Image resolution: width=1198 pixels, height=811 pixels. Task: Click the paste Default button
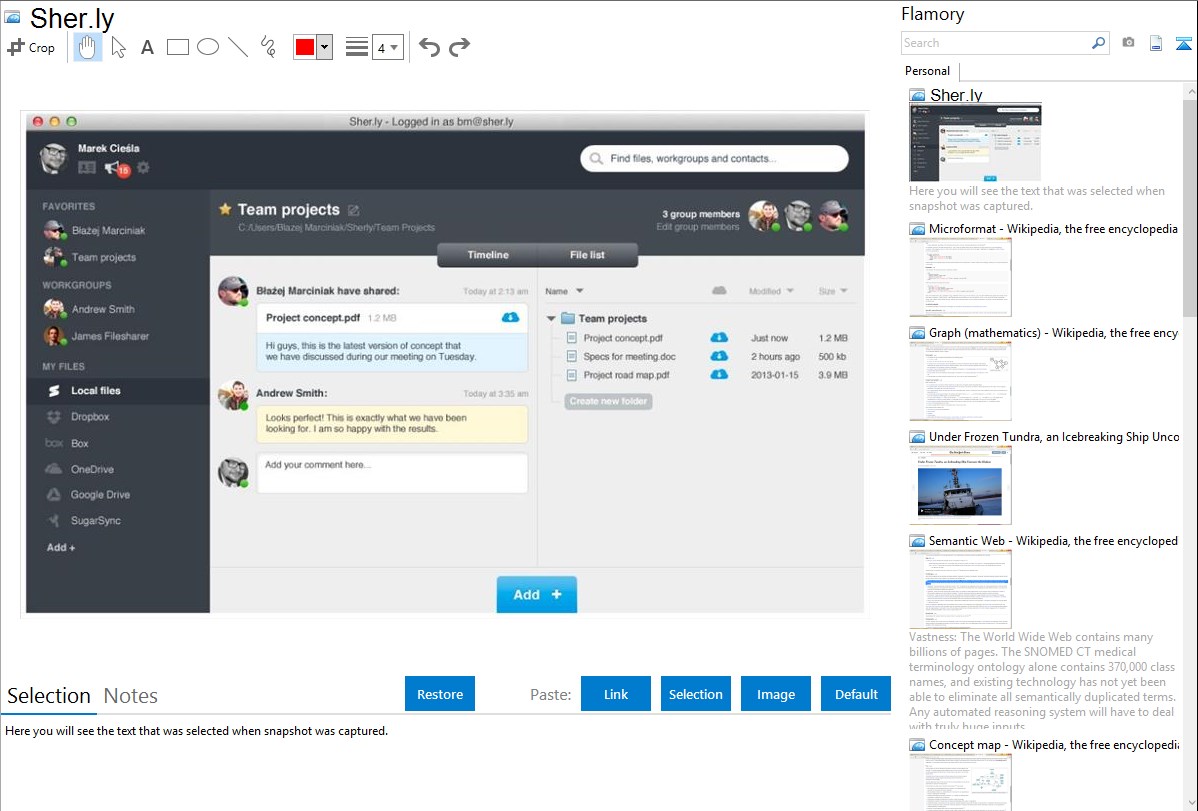click(856, 694)
